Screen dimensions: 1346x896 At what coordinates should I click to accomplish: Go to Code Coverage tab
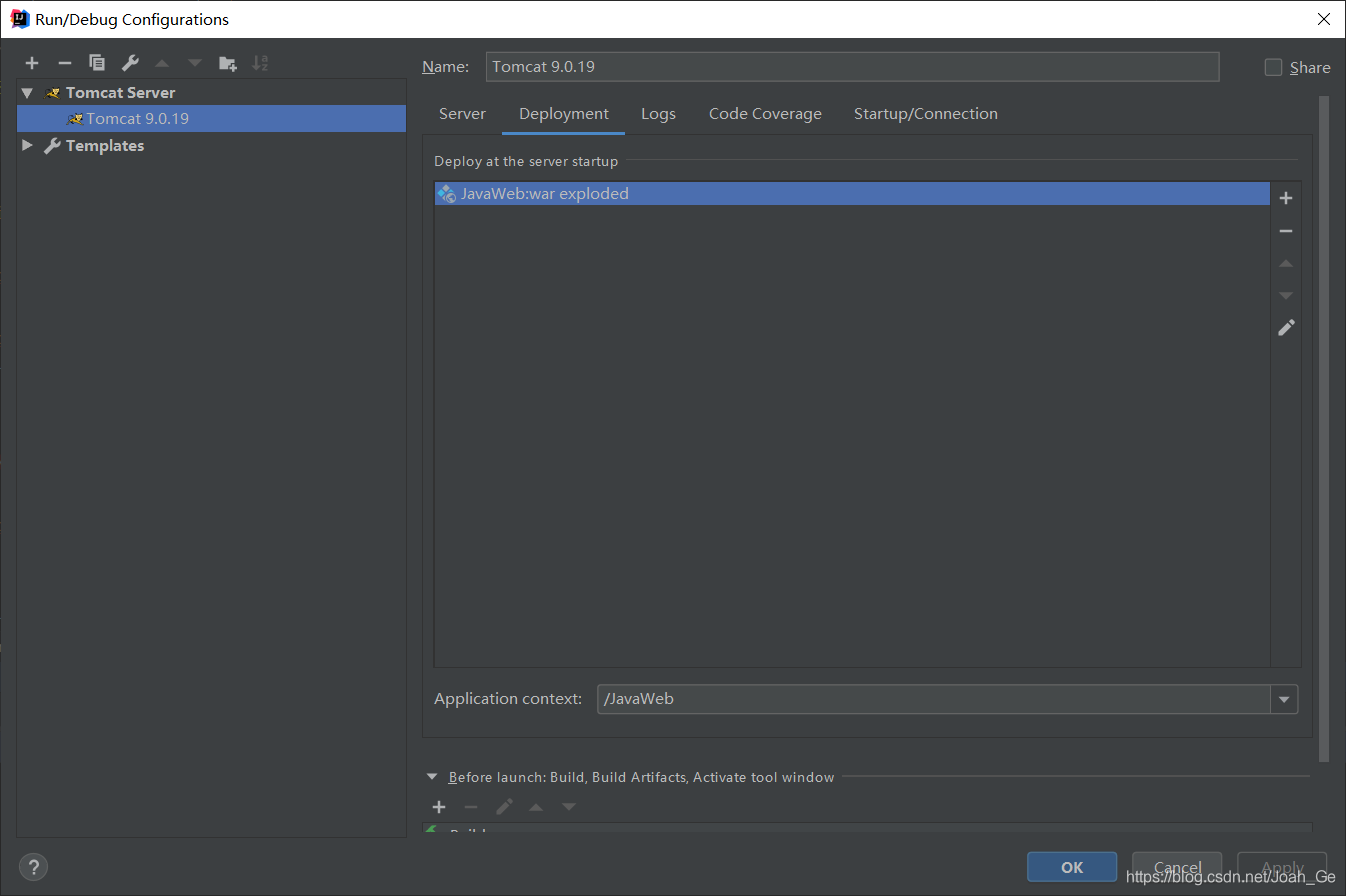765,114
